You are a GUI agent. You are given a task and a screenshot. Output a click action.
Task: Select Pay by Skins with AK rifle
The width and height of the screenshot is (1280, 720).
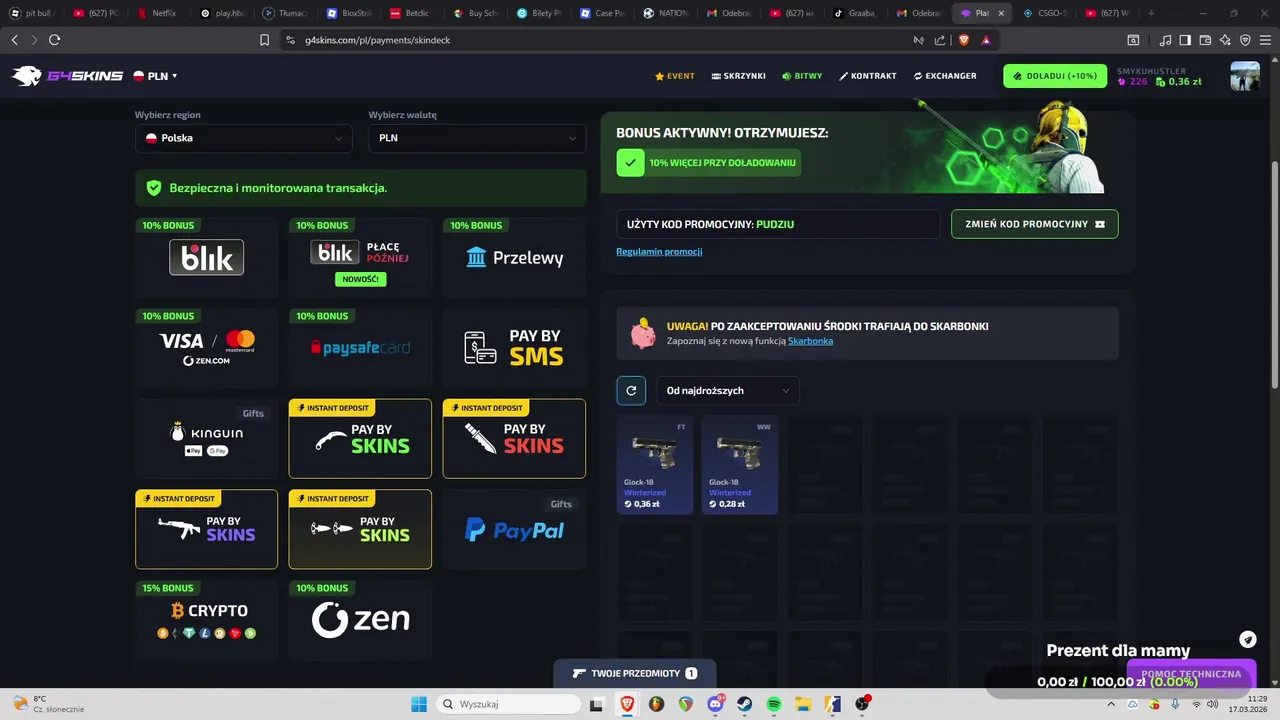click(207, 529)
